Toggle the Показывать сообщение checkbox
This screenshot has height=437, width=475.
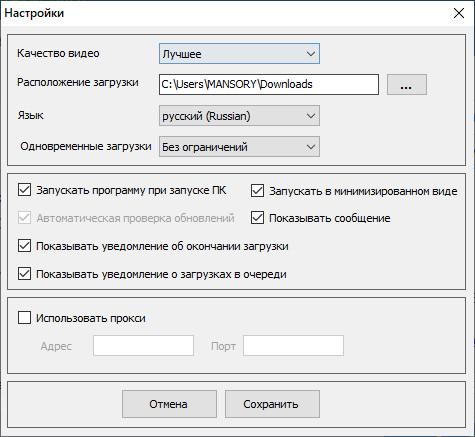click(257, 218)
